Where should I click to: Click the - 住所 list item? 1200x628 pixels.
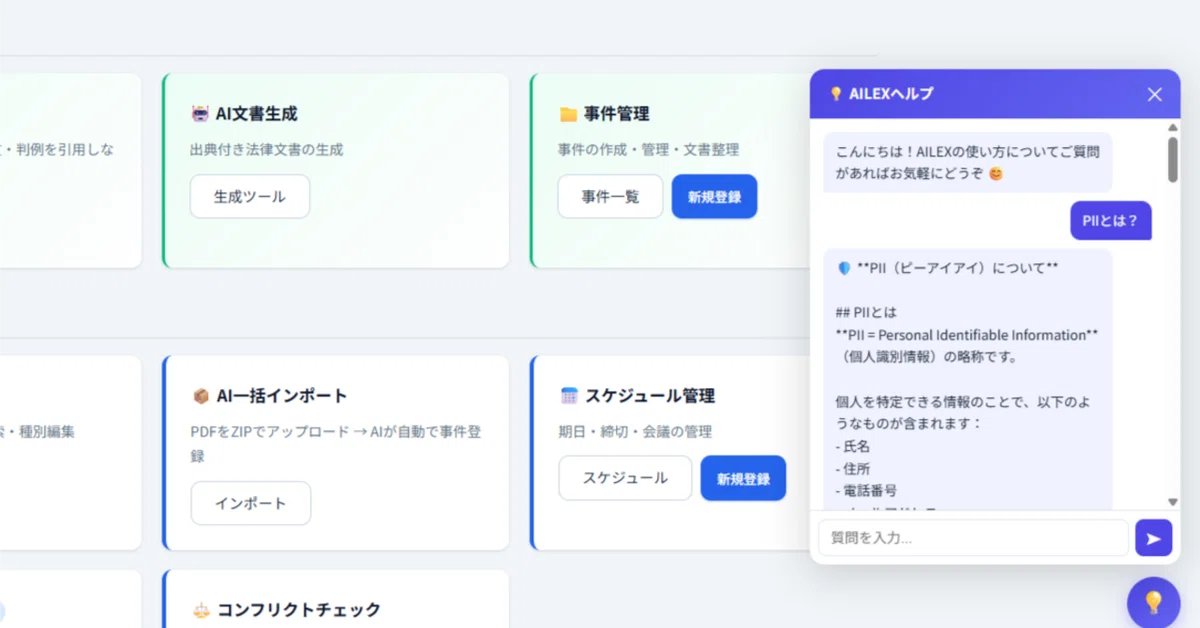tap(853, 468)
